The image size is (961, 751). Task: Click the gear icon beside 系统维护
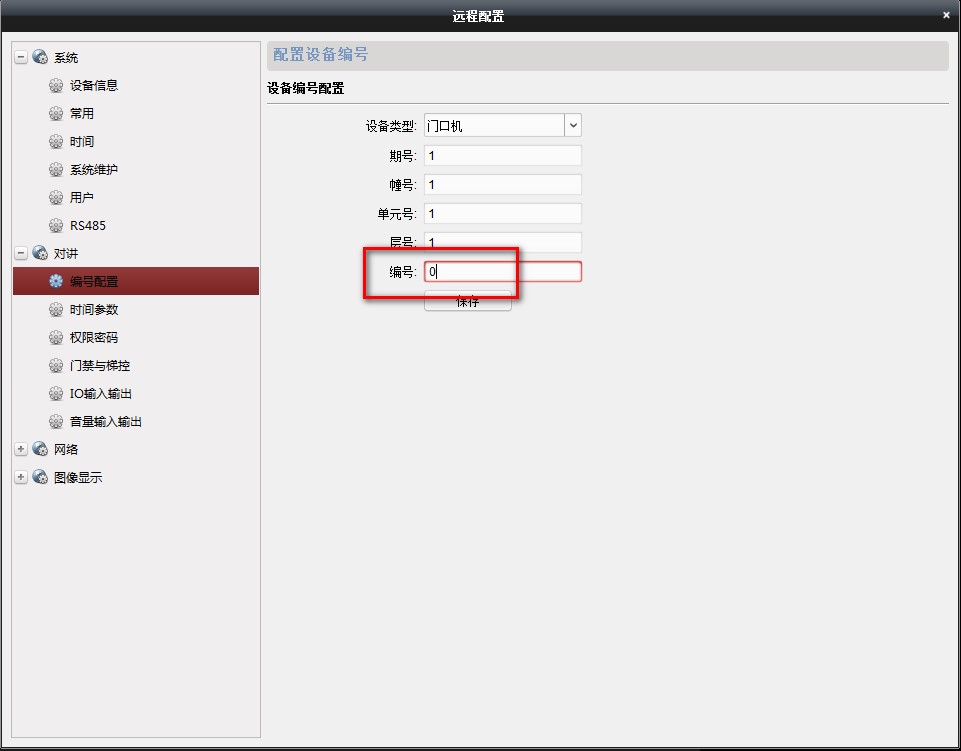pyautogui.click(x=56, y=170)
